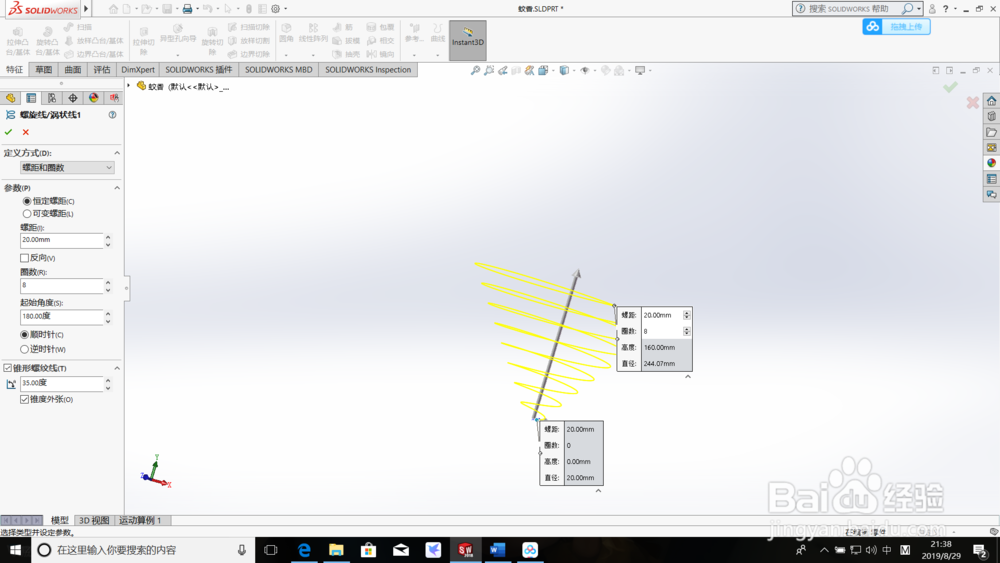Switch to FeatureManager design tree tab icon

(x=10, y=98)
